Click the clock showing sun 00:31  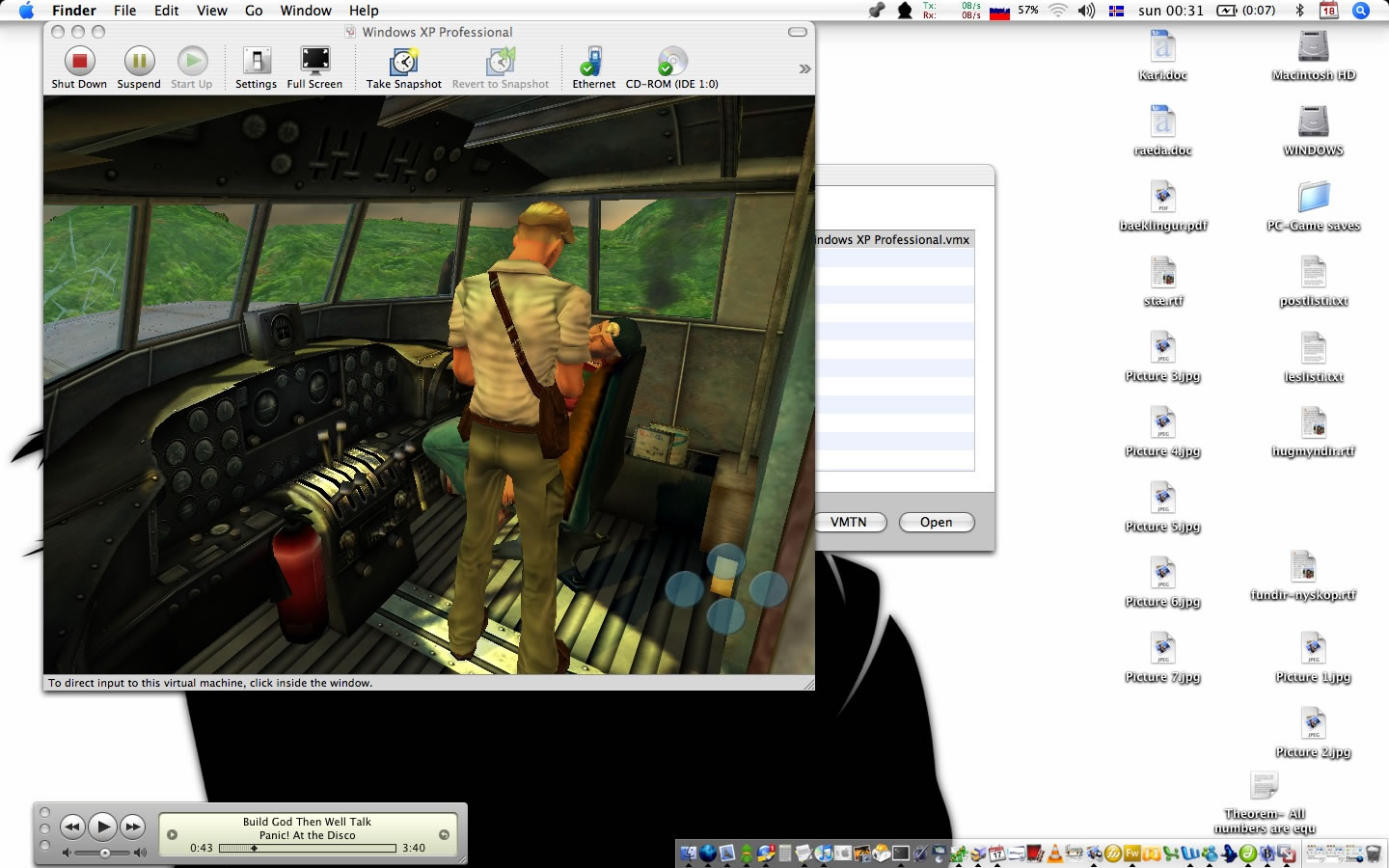[x=1171, y=11]
